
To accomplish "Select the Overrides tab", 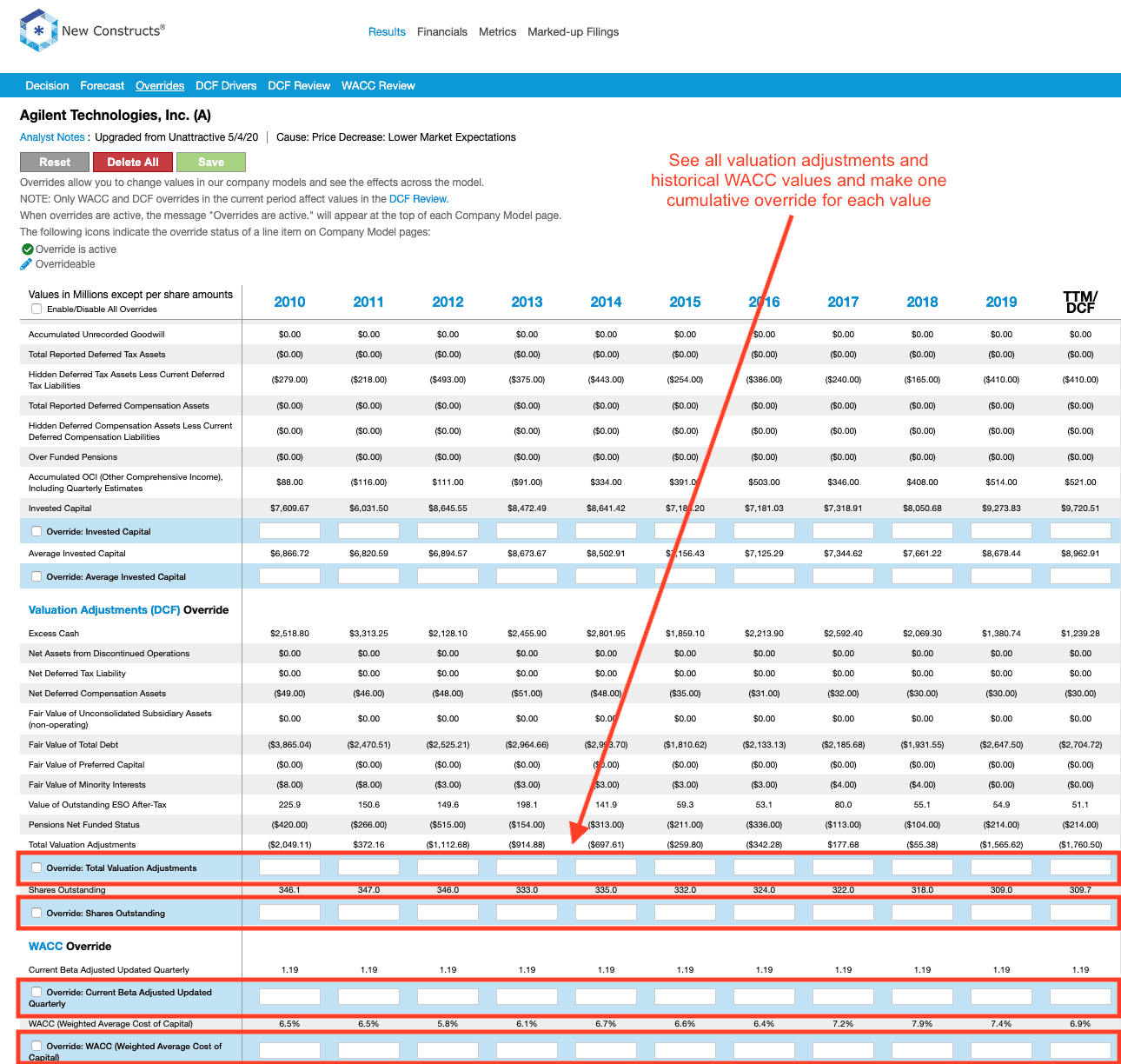I will [160, 86].
